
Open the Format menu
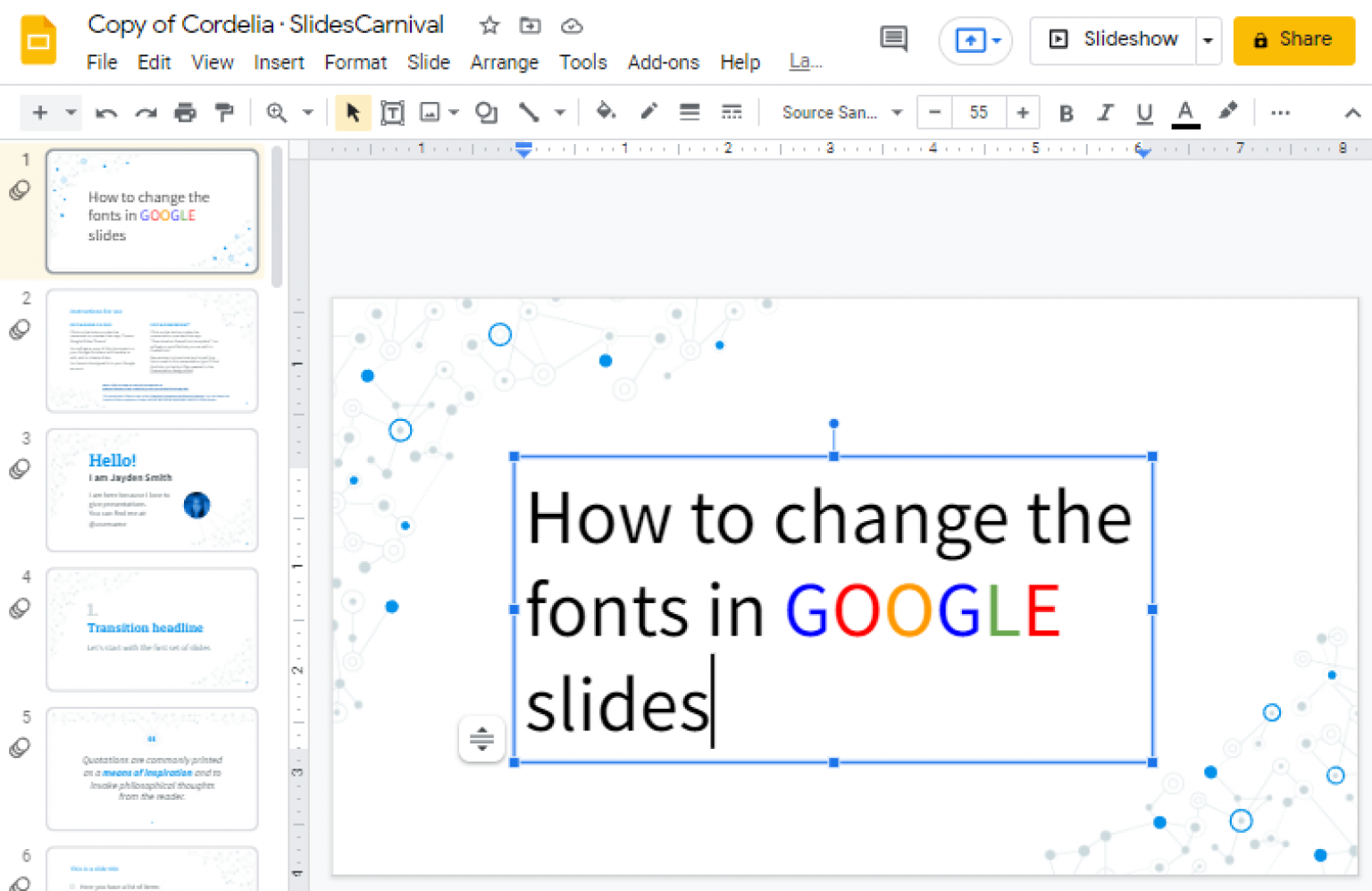(x=356, y=63)
